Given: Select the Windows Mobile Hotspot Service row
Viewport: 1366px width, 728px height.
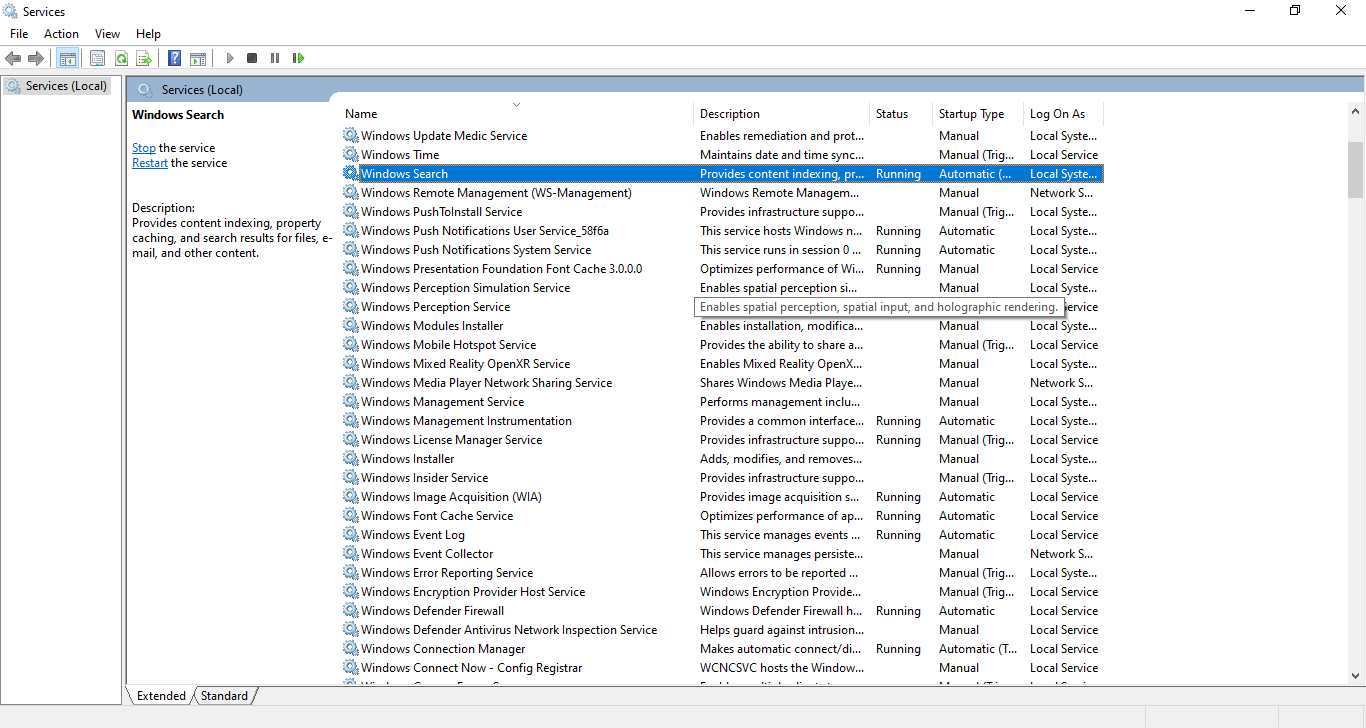Looking at the screenshot, I should click(722, 344).
